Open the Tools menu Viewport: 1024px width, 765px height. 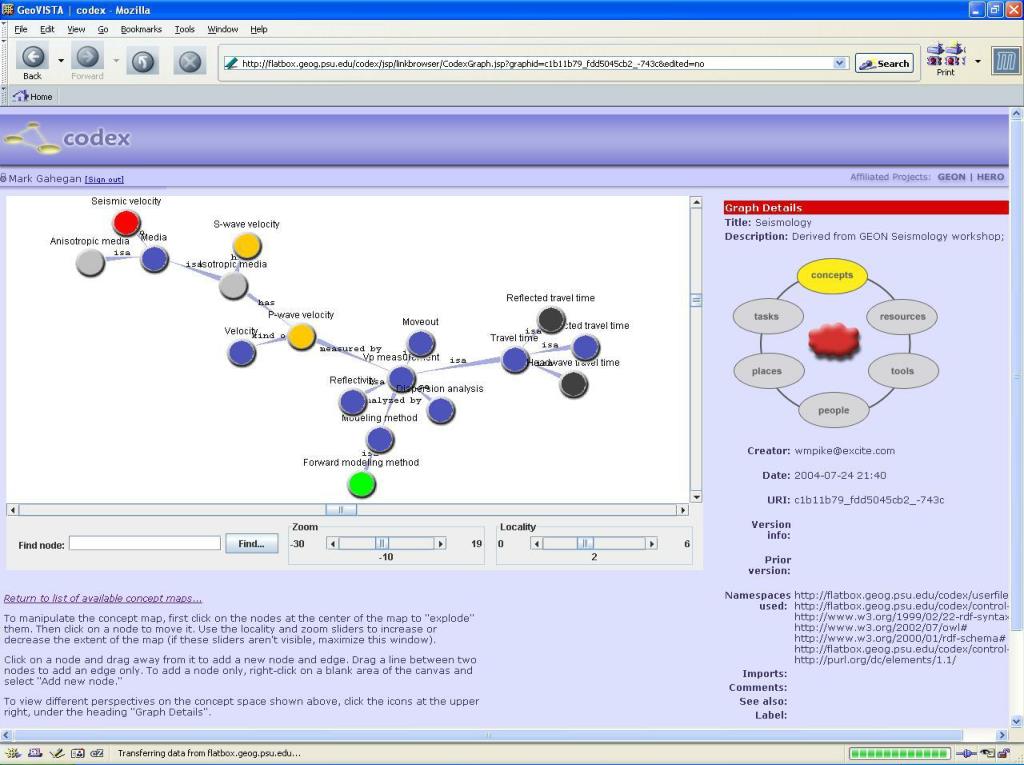(x=185, y=29)
